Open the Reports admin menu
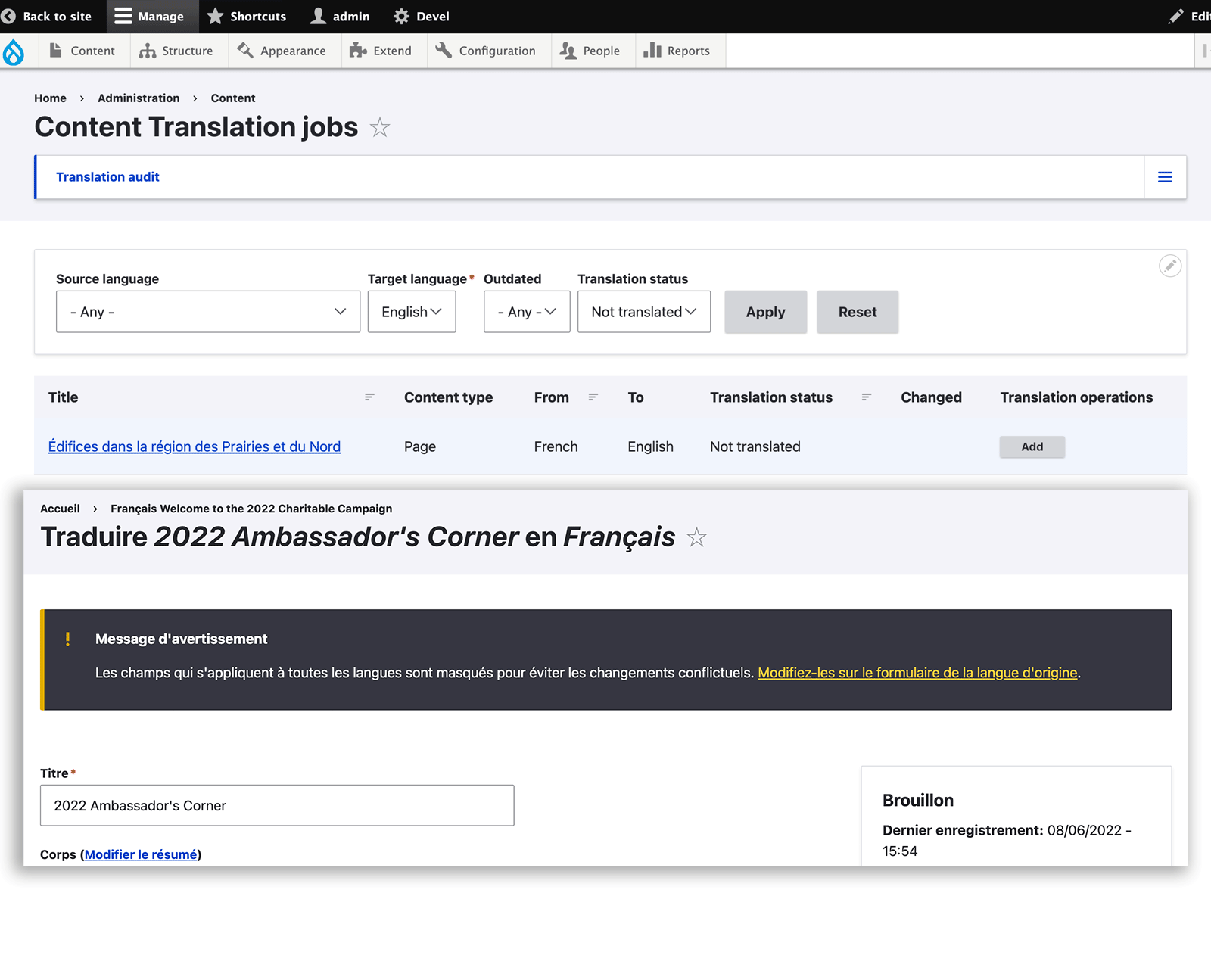 click(x=677, y=51)
